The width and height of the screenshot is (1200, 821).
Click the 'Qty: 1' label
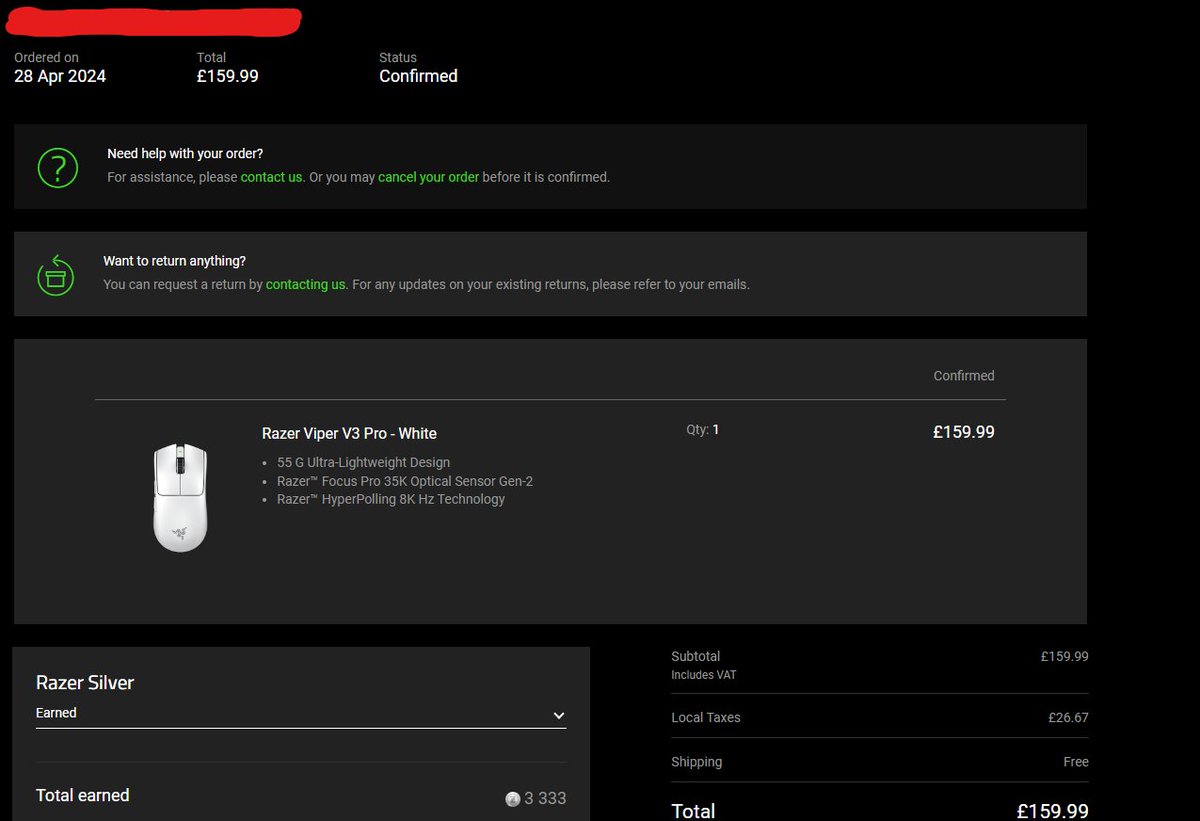tap(703, 430)
